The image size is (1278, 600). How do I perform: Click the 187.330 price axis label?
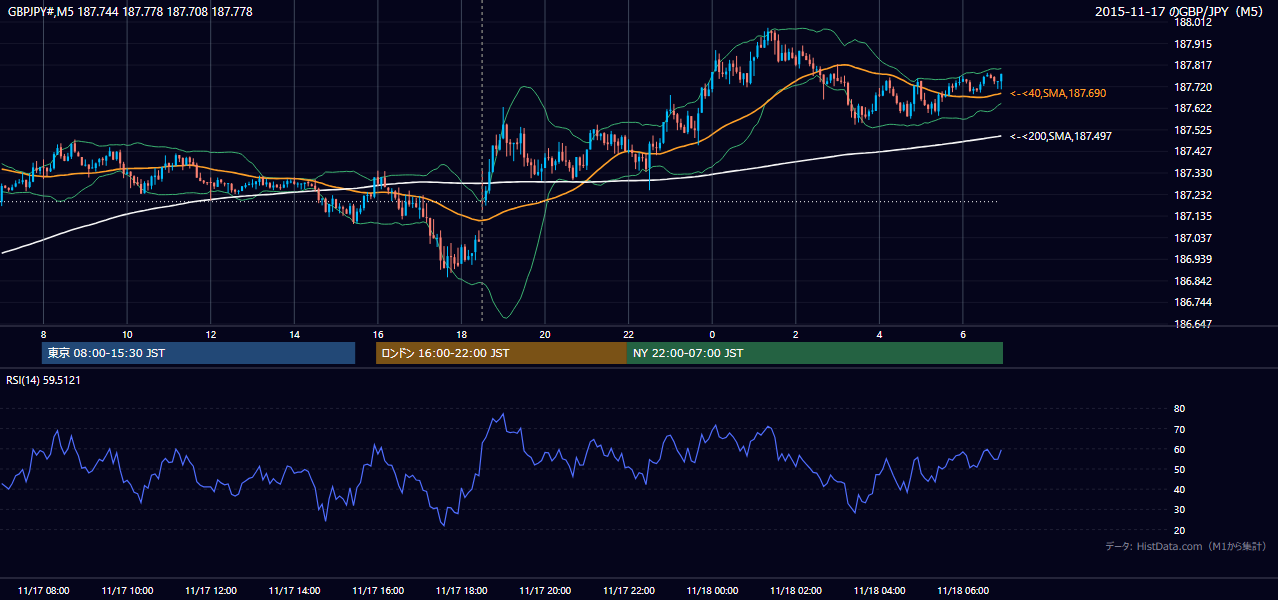click(x=1193, y=174)
